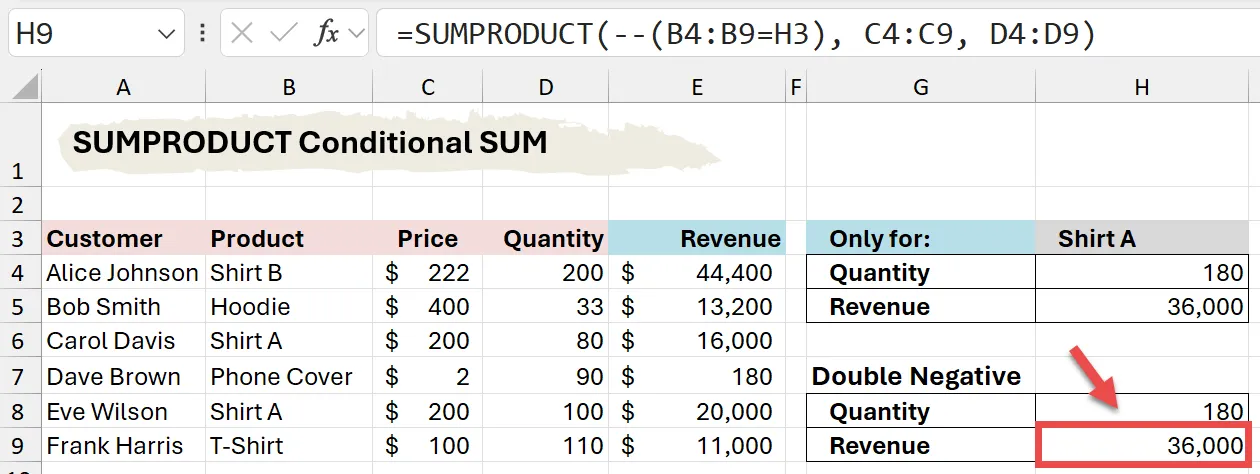Select column E header

click(x=696, y=88)
